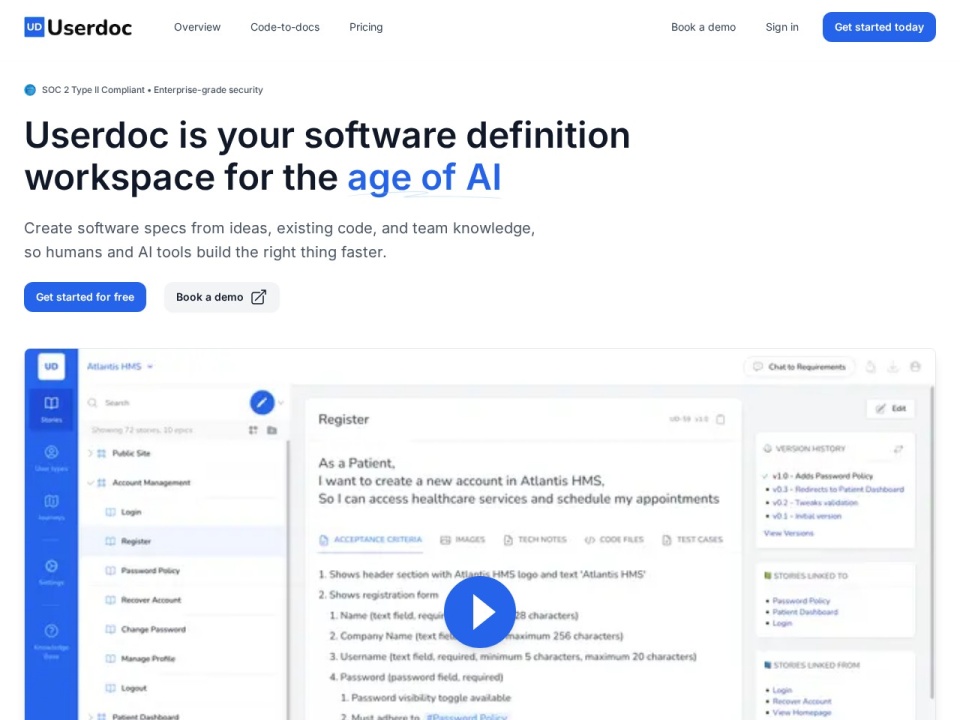Open the Overview nav link
Viewport: 960px width, 720px height.
[x=197, y=27]
